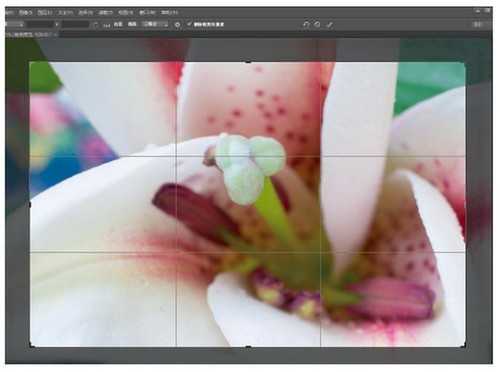Image resolution: width=500 pixels, height=372 pixels.
Task: Select the Straighten ruler icon
Action: [107, 25]
